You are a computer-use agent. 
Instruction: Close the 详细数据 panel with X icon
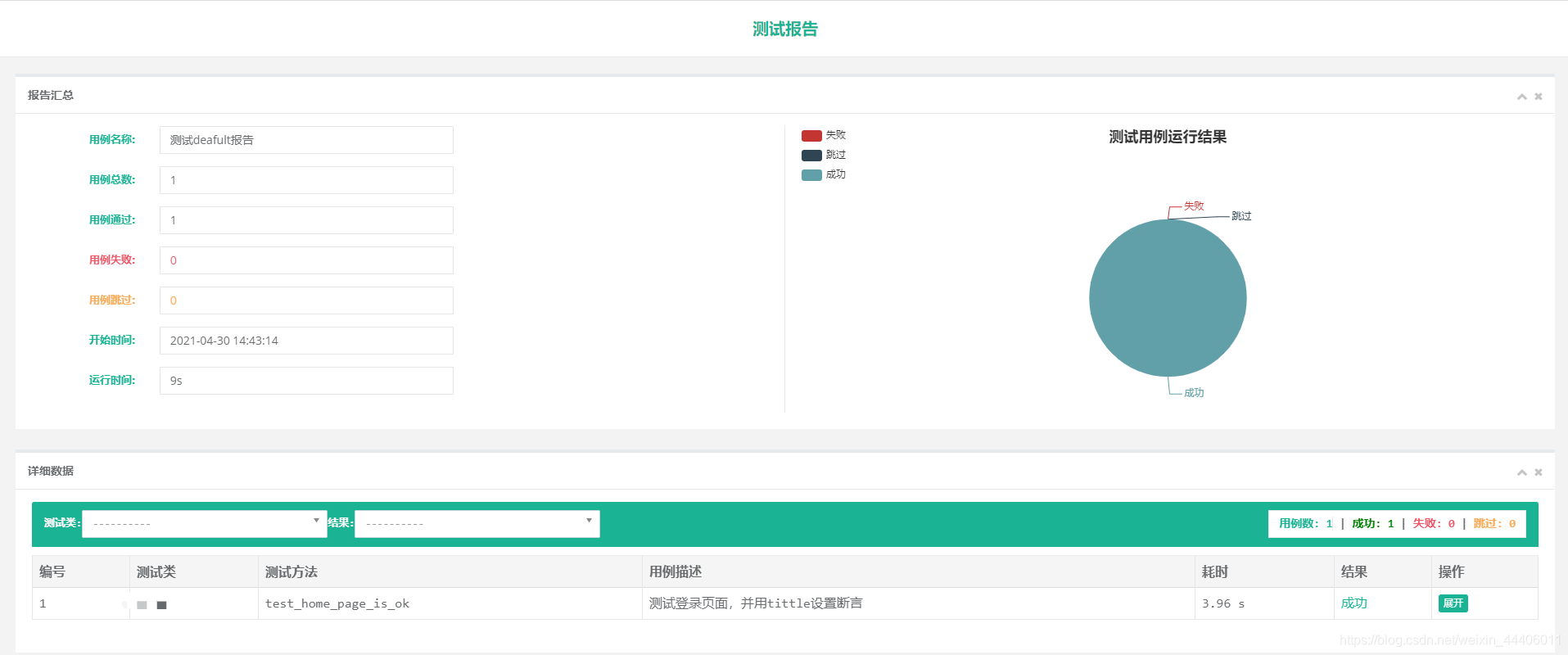[1539, 472]
